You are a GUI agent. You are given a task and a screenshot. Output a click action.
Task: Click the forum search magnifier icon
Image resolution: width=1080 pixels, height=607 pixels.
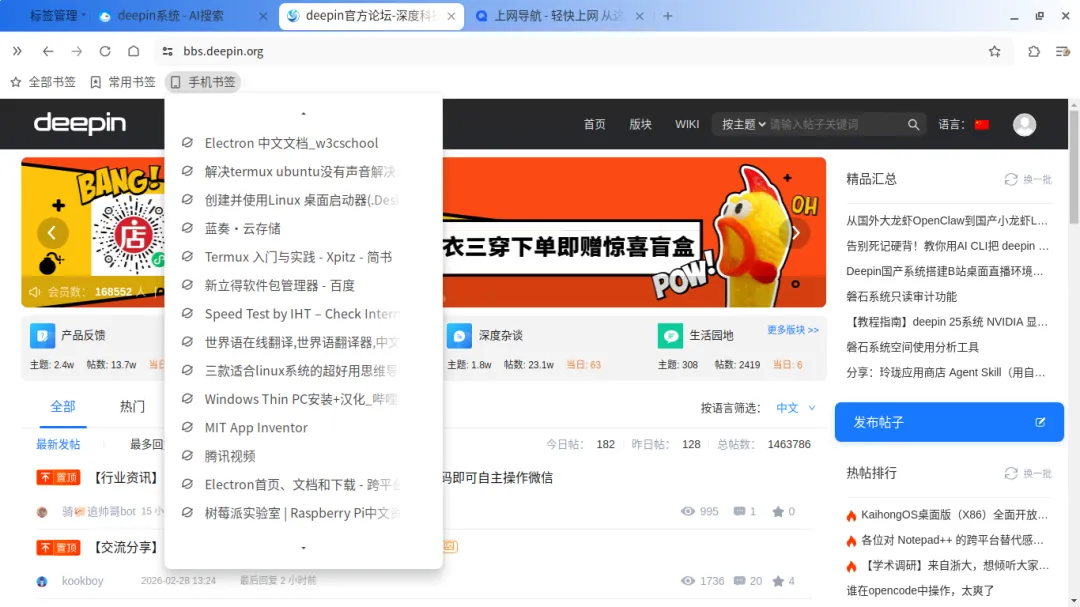point(913,124)
